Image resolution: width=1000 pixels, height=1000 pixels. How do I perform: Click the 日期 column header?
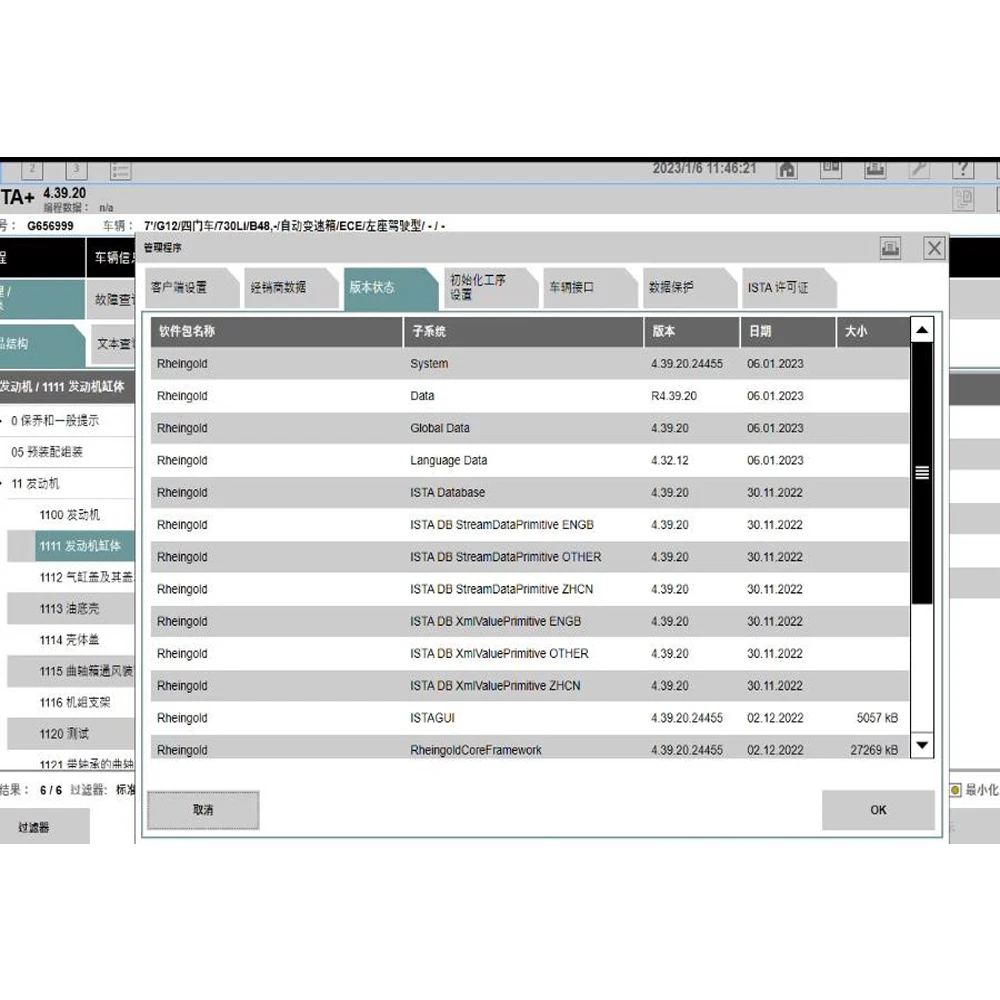pyautogui.click(x=788, y=332)
